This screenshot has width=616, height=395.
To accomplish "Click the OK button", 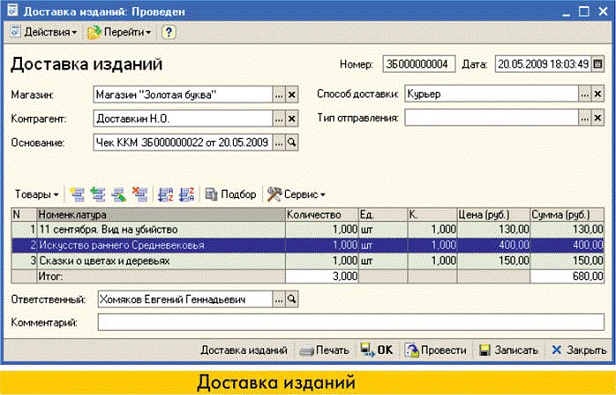I will point(377,350).
